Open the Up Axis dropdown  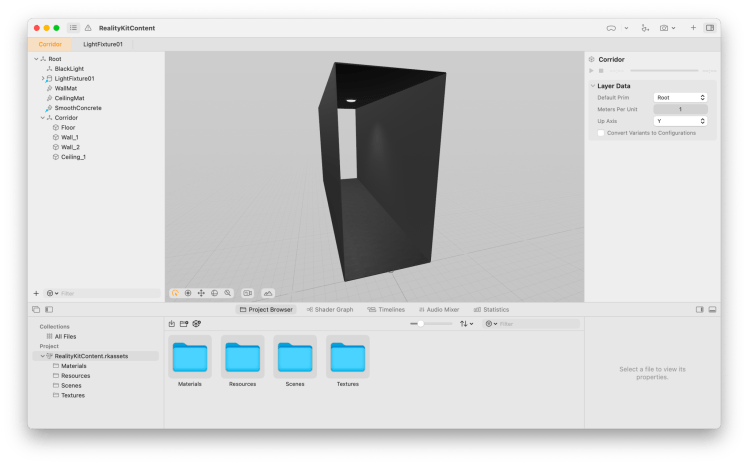point(680,121)
